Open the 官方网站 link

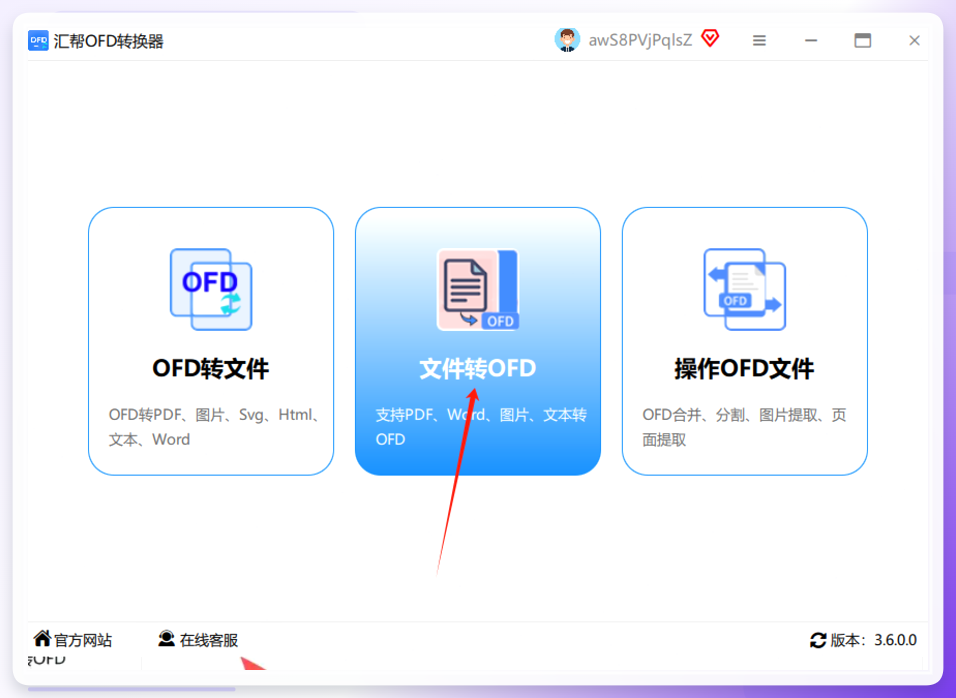coord(83,641)
